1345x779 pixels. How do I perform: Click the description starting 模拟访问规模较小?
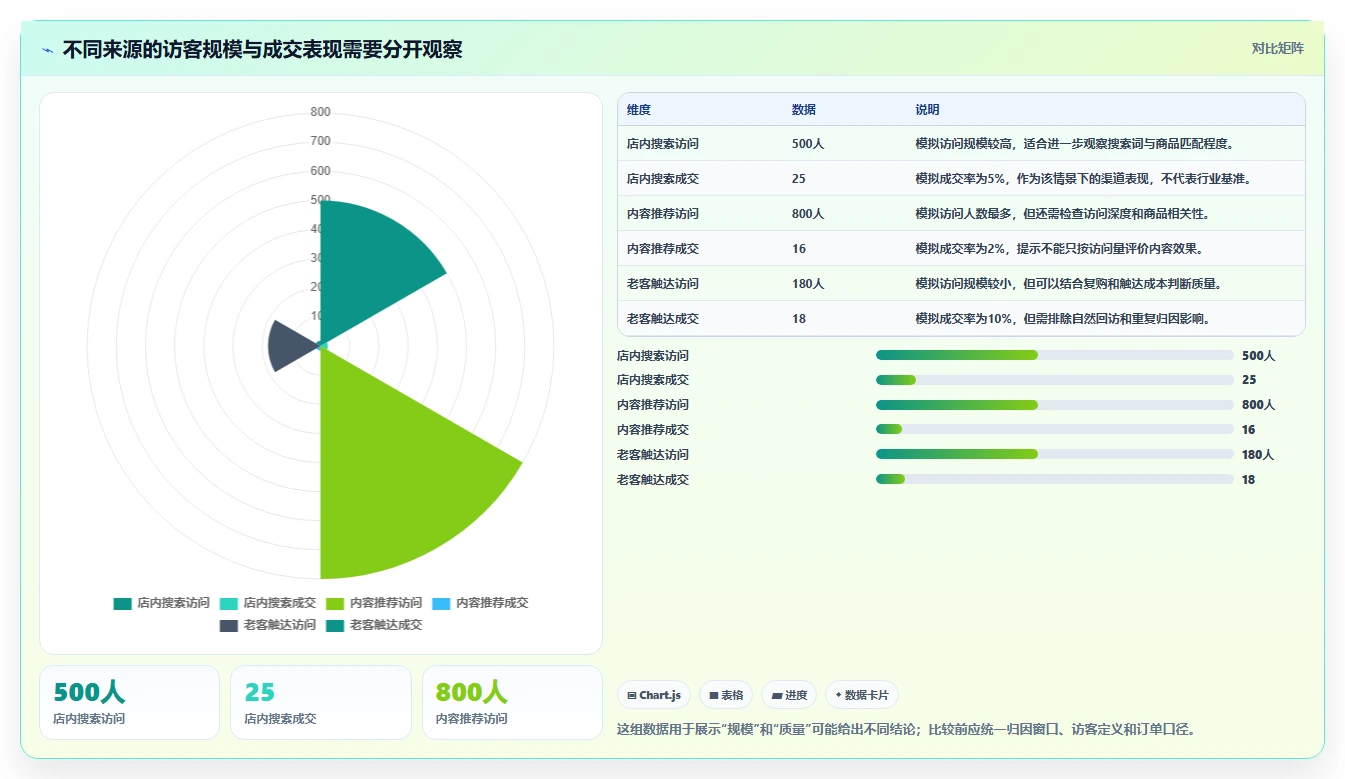pyautogui.click(x=1069, y=283)
